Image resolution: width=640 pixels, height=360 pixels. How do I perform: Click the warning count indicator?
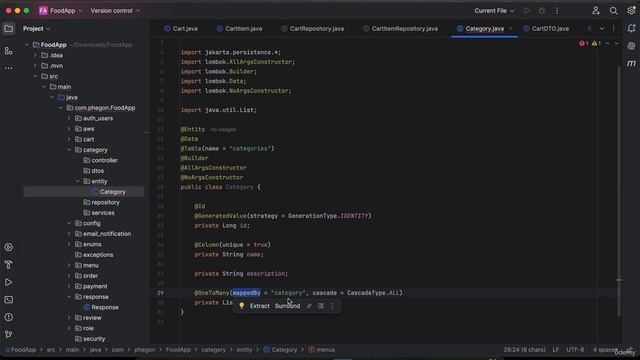[596, 43]
